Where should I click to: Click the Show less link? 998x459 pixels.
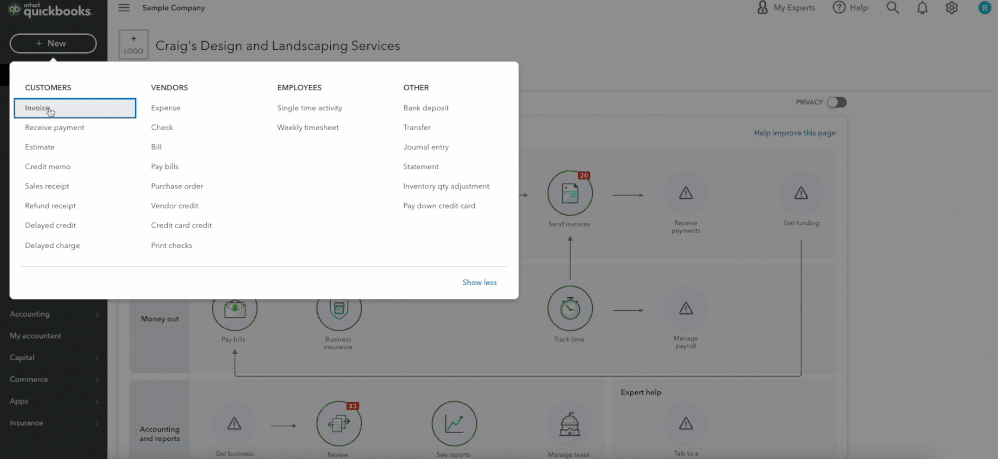479,283
